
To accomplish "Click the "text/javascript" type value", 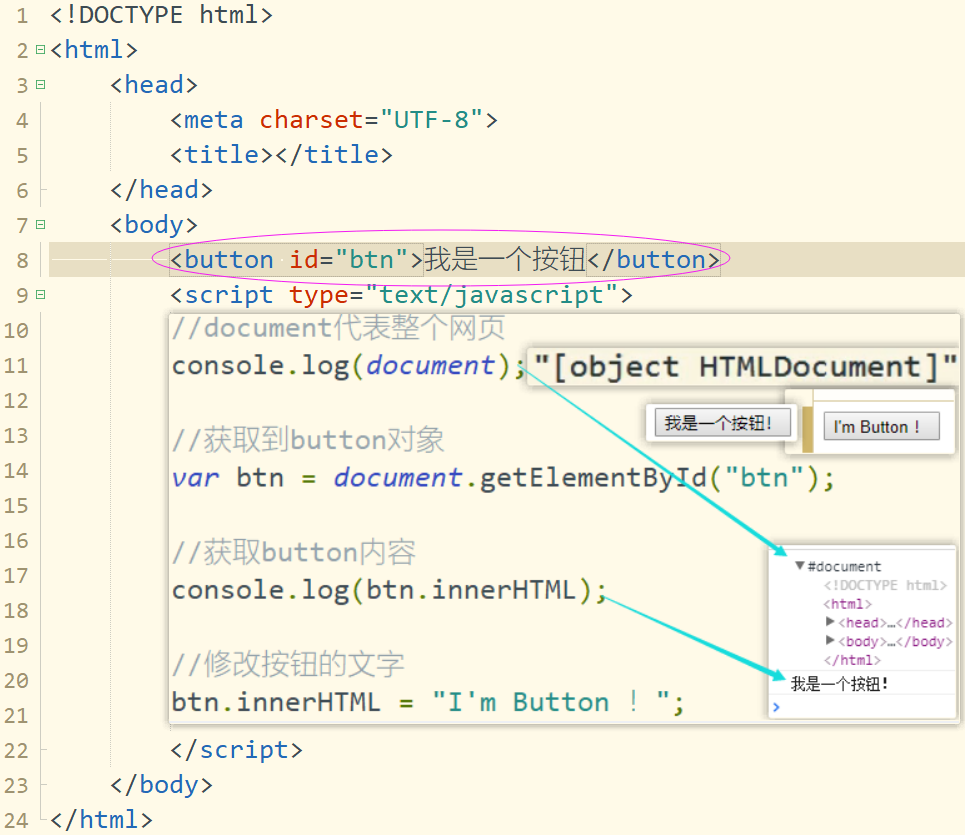I will point(491,295).
